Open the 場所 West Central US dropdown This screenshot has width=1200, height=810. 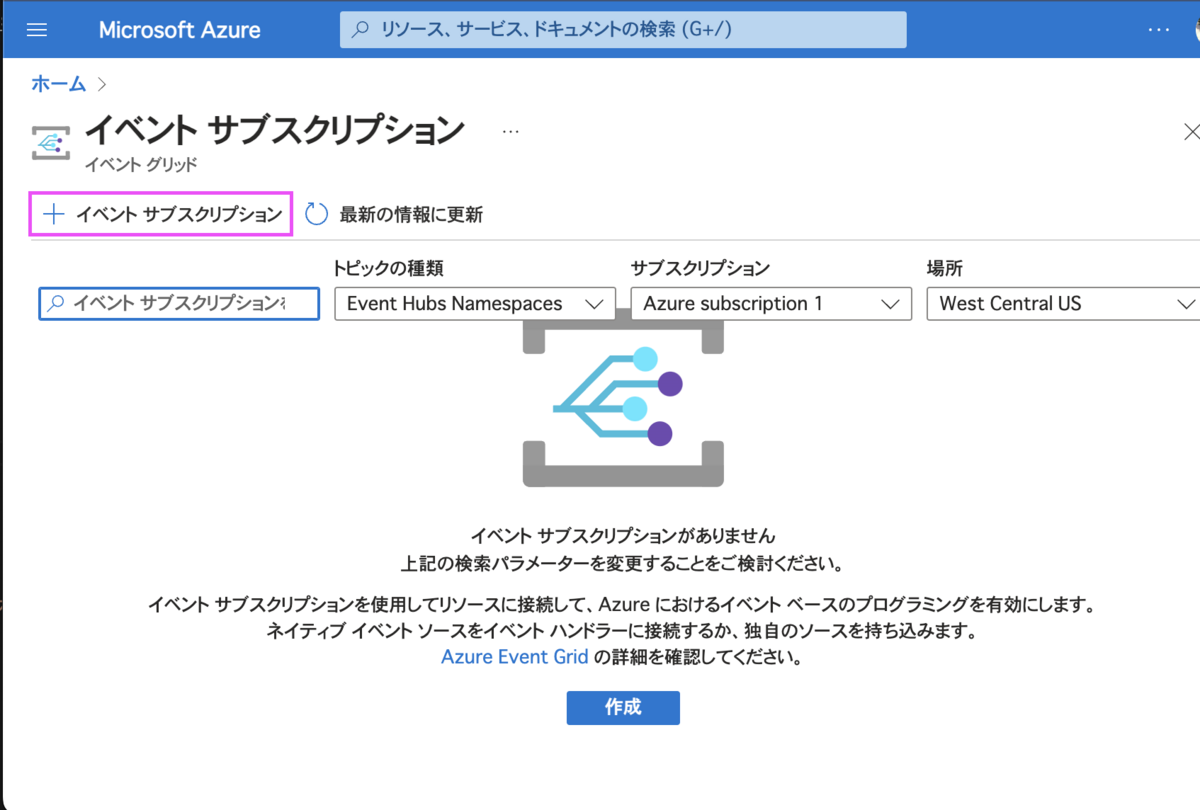click(1063, 303)
